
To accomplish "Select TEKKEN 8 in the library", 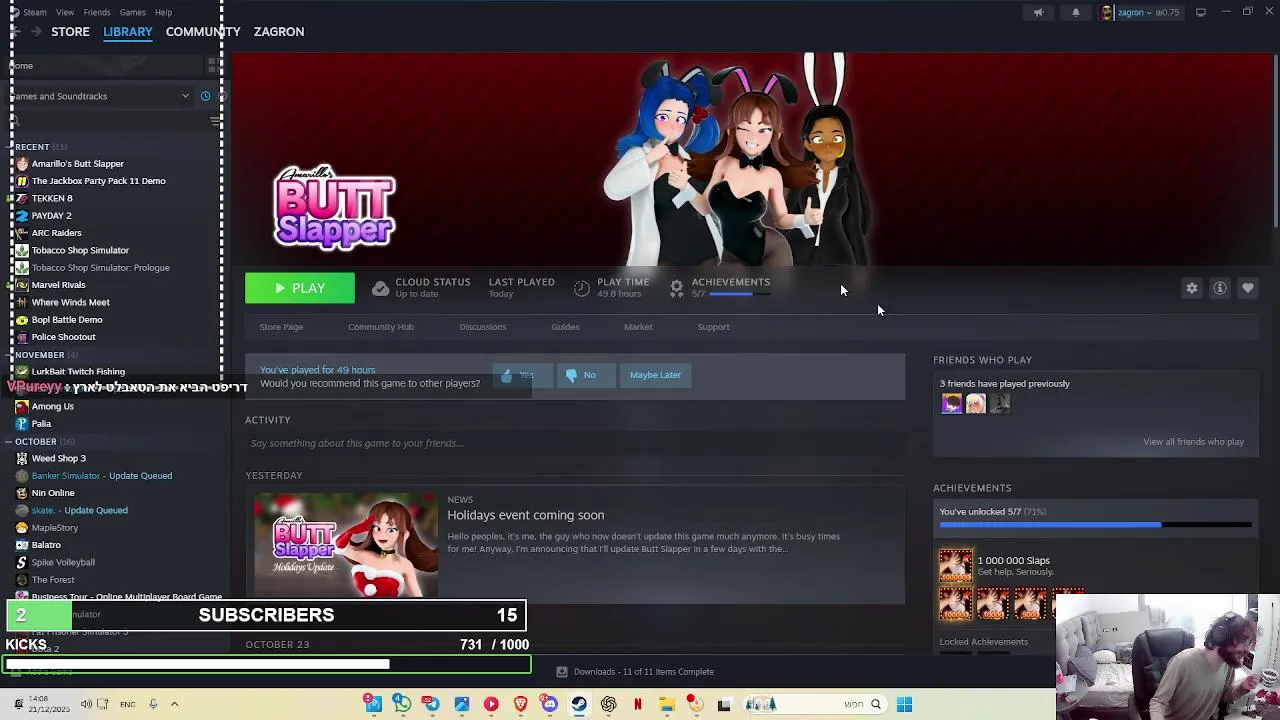I will pos(52,198).
